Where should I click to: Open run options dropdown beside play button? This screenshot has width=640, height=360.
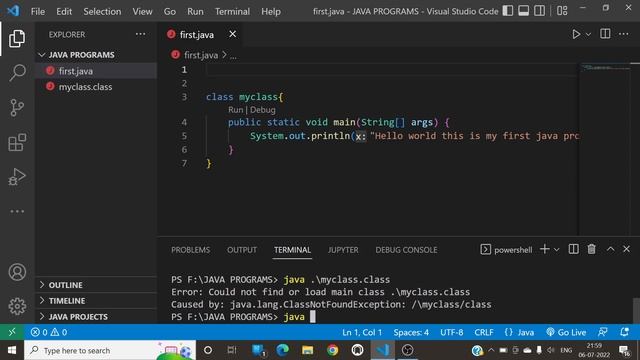[588, 35]
